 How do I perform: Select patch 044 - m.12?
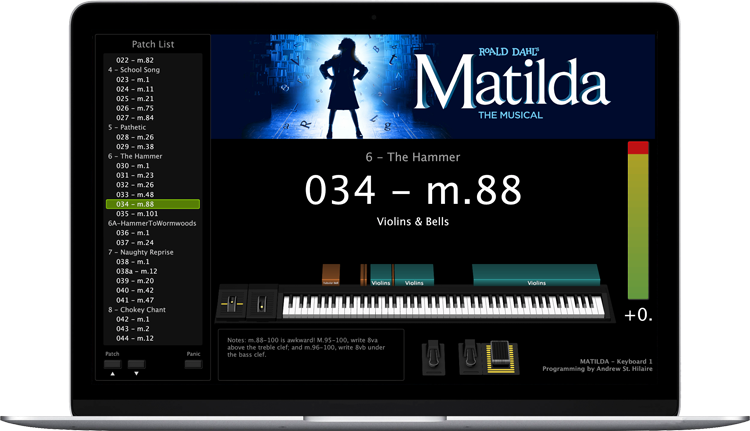[153, 338]
